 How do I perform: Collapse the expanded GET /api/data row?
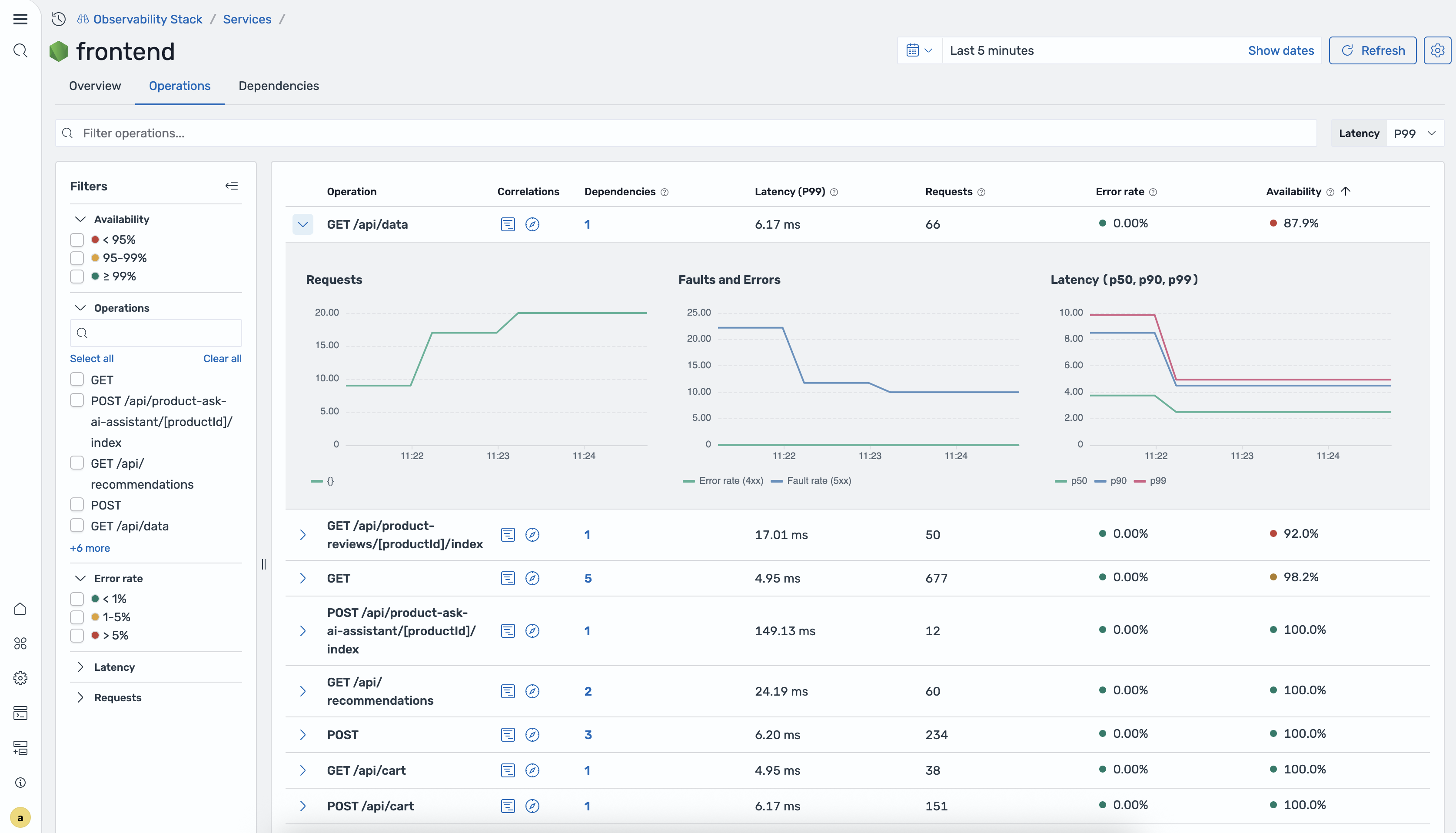point(303,224)
